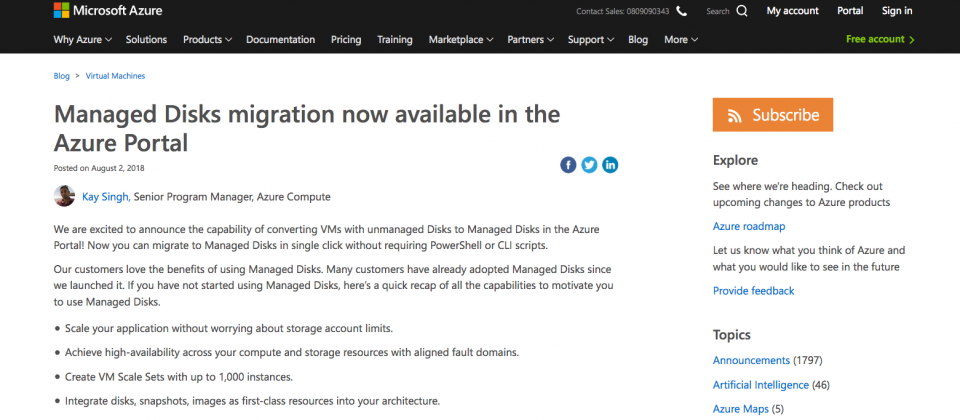Open the Solutions menu item

pyautogui.click(x=146, y=40)
